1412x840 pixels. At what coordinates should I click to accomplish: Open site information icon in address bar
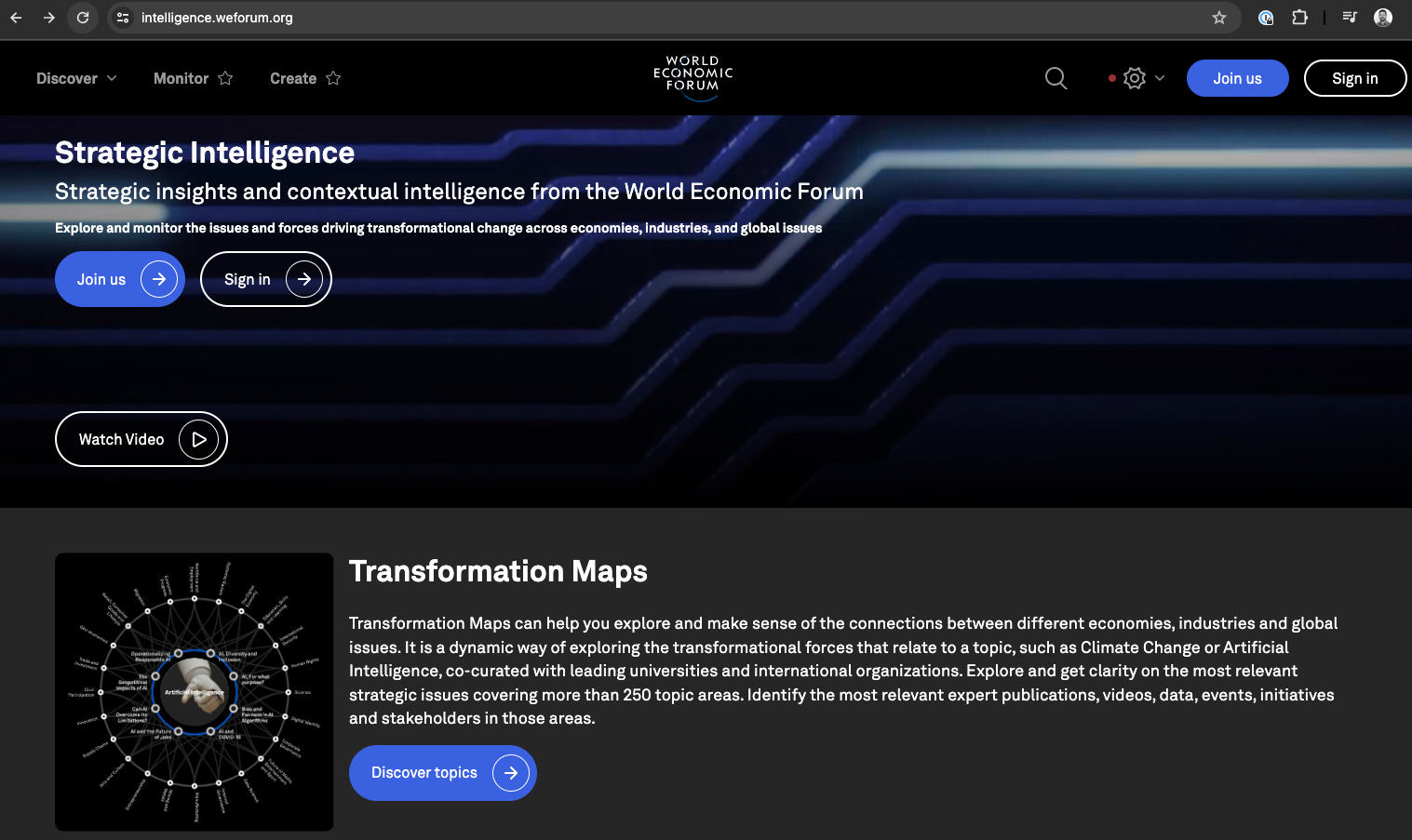click(x=123, y=18)
